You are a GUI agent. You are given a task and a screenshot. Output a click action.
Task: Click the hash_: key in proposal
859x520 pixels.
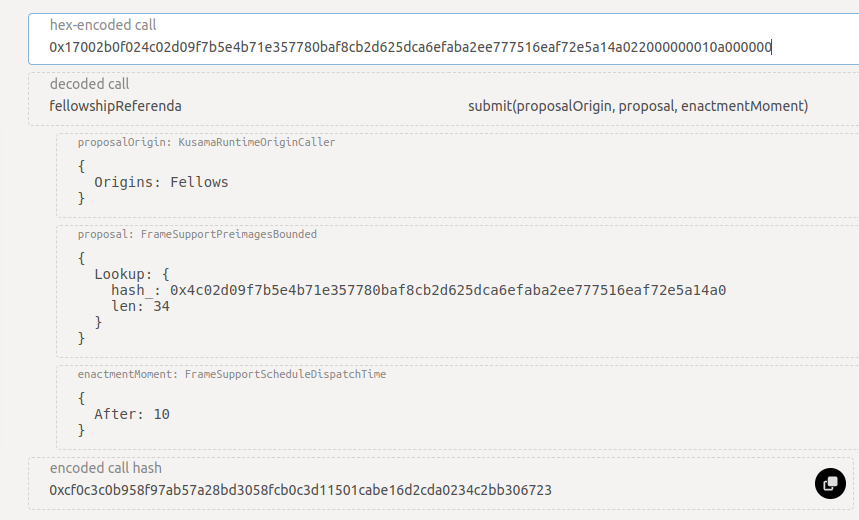[136, 290]
